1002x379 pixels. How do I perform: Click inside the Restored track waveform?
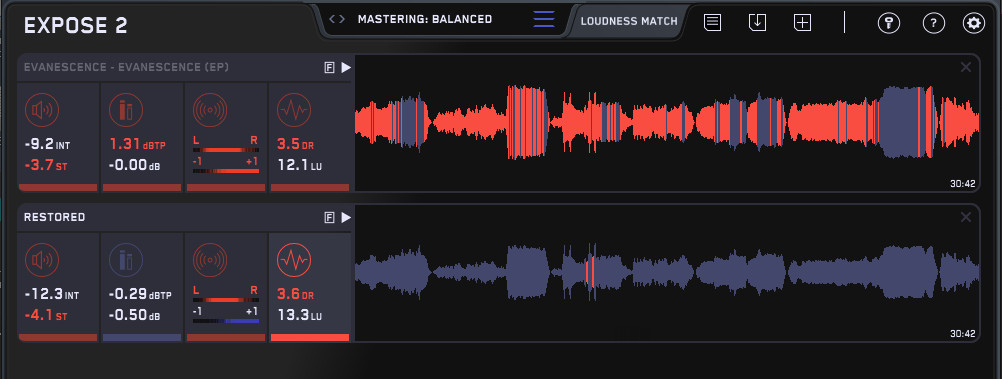click(x=667, y=272)
